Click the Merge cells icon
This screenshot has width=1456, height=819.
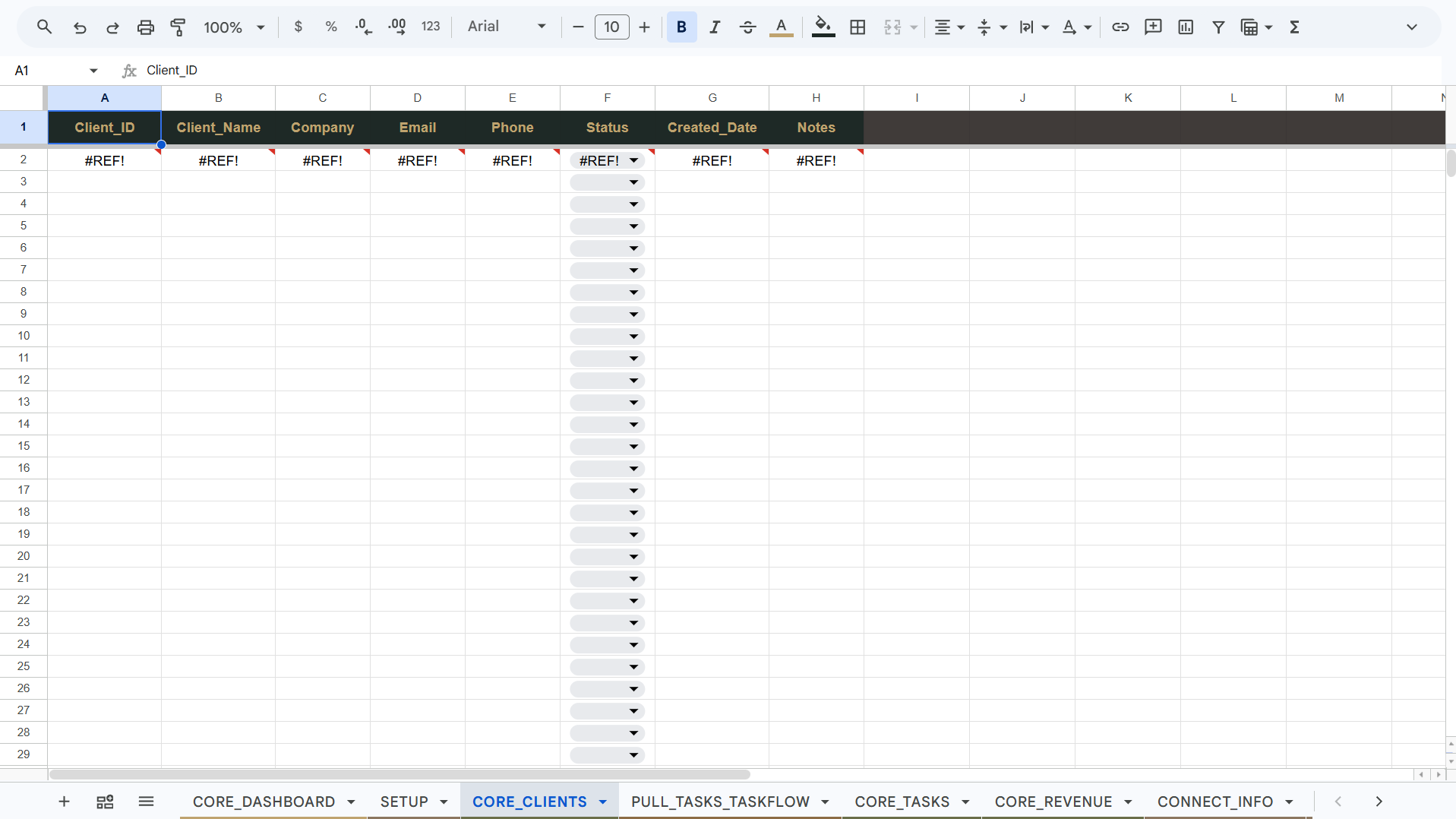892,27
